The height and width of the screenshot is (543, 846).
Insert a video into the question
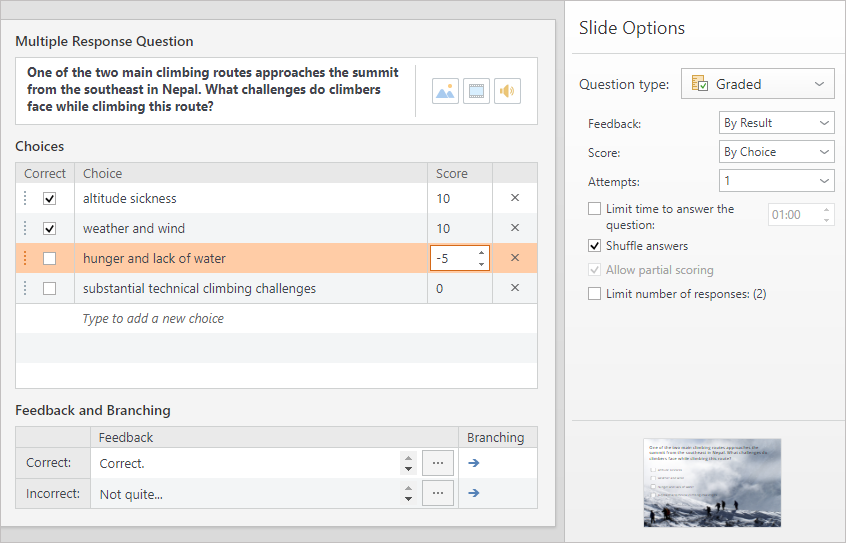(476, 91)
